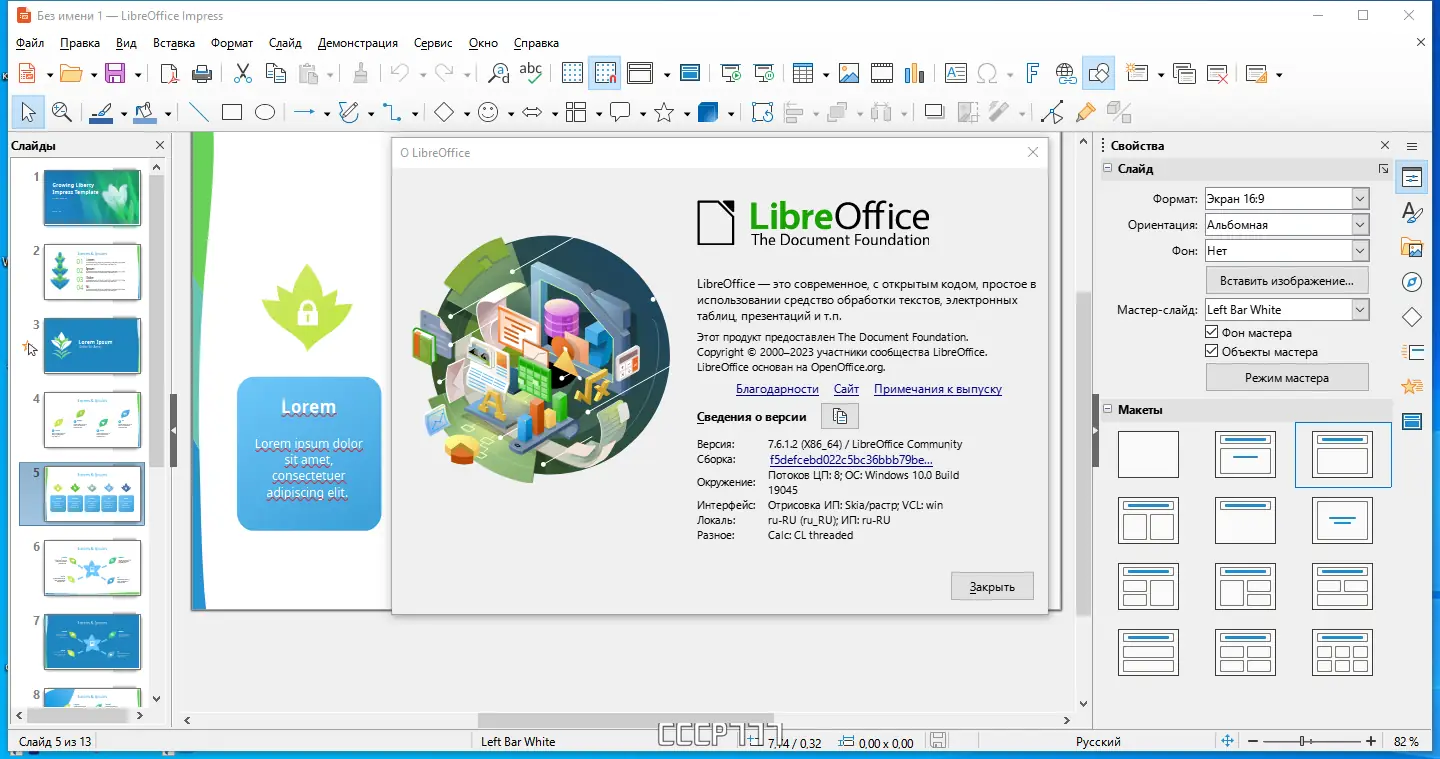This screenshot has width=1440, height=759.
Task: Open the Примечания к выпуску link
Action: pyautogui.click(x=938, y=389)
